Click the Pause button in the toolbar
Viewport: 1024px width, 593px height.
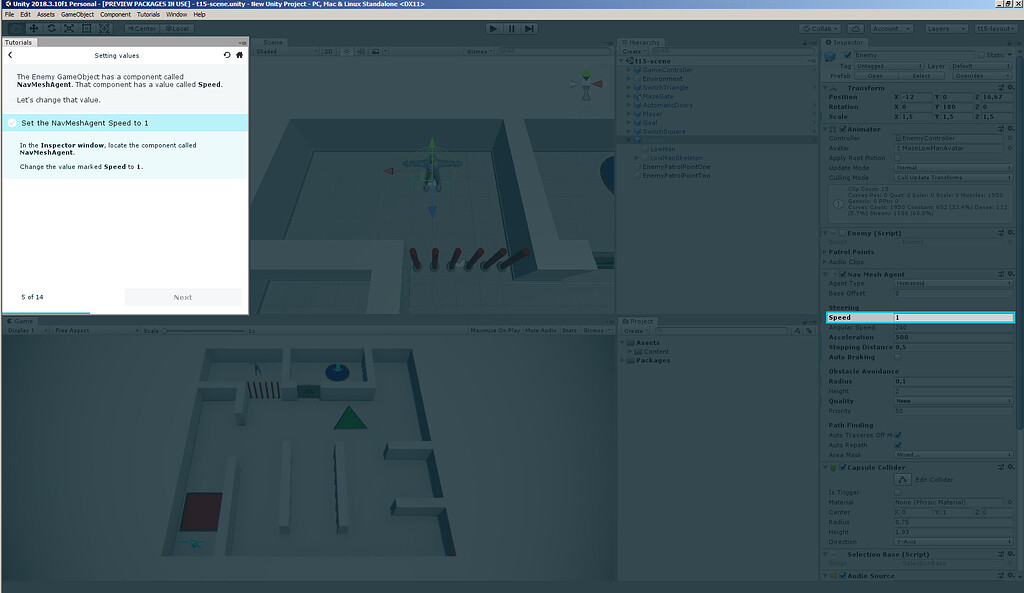click(x=511, y=27)
